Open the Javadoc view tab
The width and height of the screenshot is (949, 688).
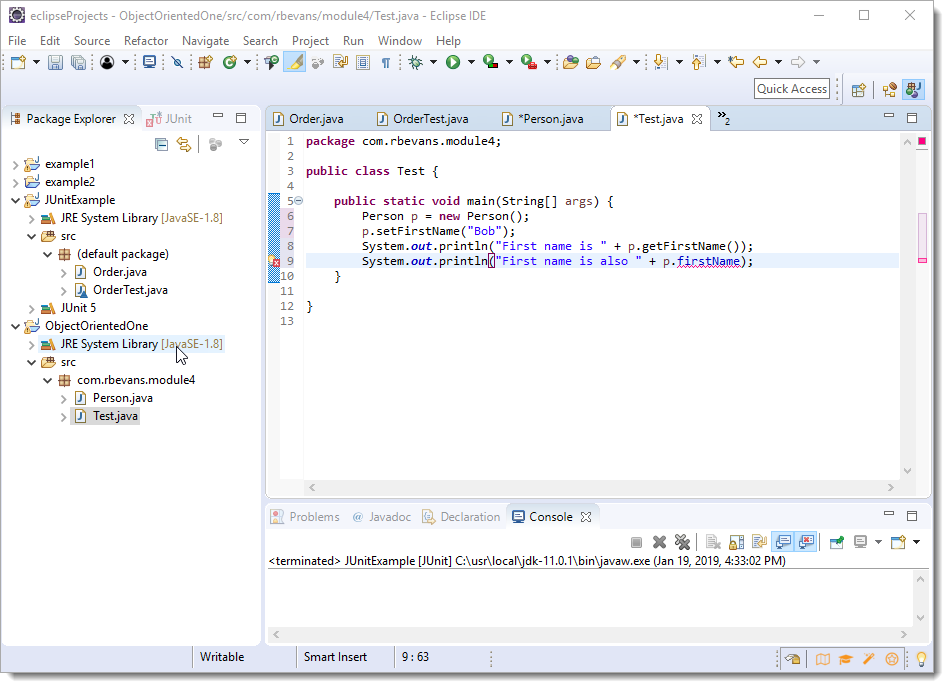pyautogui.click(x=382, y=517)
